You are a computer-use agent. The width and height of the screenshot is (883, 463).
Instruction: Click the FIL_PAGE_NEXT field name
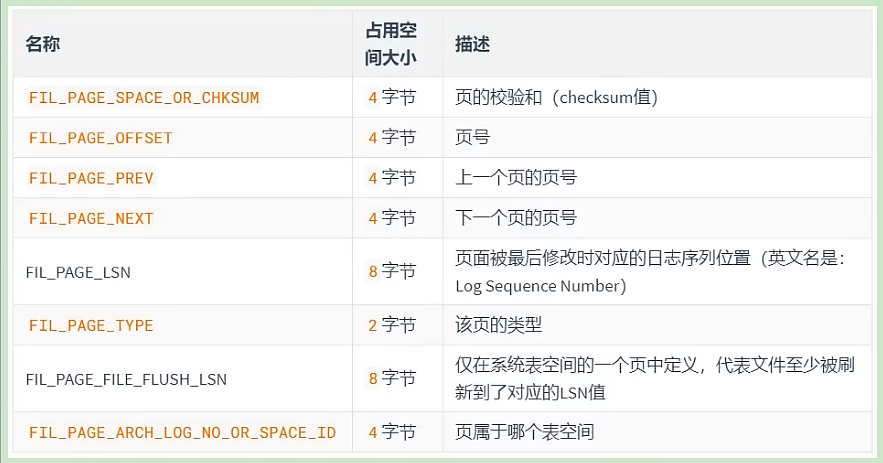tap(91, 219)
